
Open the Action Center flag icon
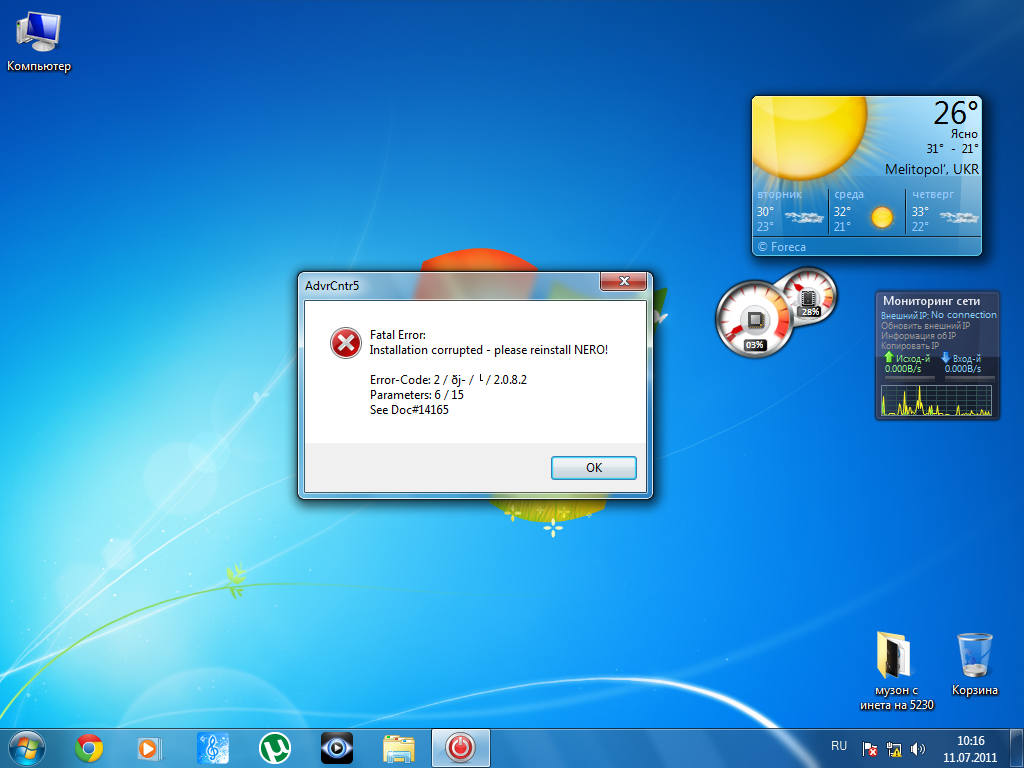point(869,749)
